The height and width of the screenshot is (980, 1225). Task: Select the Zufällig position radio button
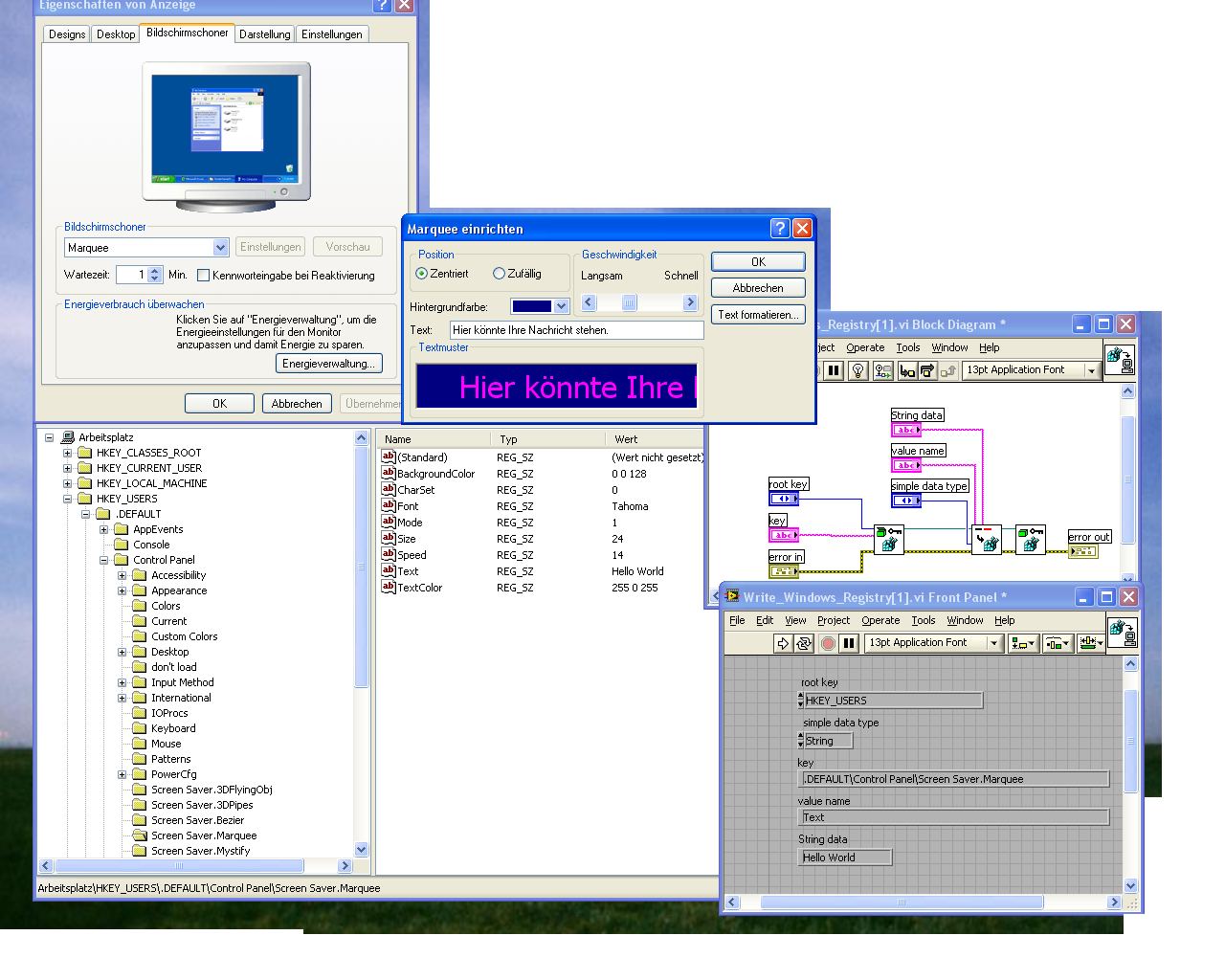[x=499, y=274]
